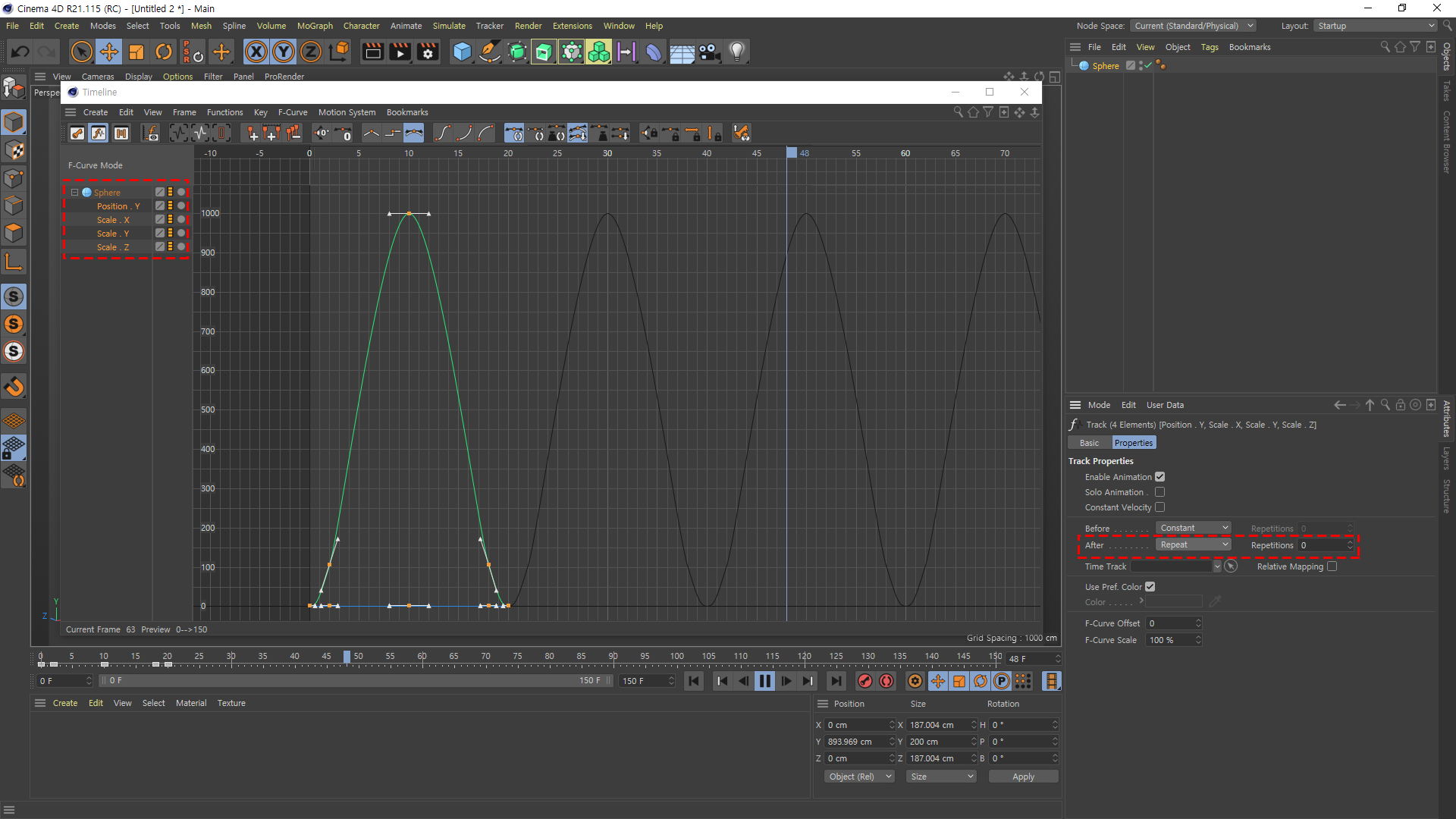Open the Object (Rel) coordinate dropdown
This screenshot has height=819, width=1456.
859,777
